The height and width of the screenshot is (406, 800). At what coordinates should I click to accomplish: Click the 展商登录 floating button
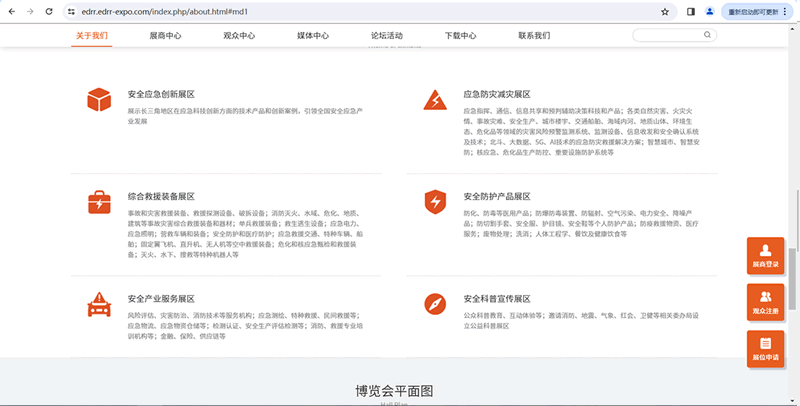[x=765, y=256]
